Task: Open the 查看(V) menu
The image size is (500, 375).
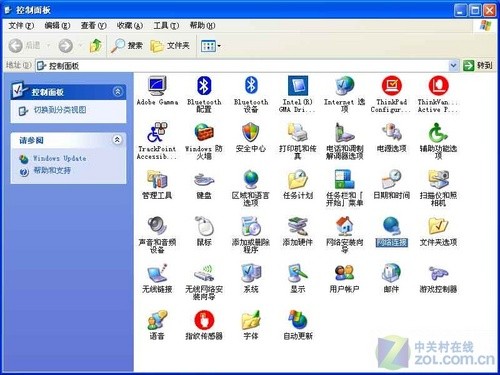Action: [93, 25]
